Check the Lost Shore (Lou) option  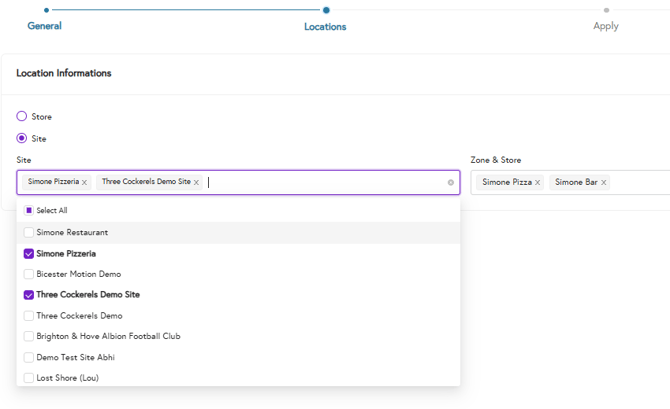29,378
